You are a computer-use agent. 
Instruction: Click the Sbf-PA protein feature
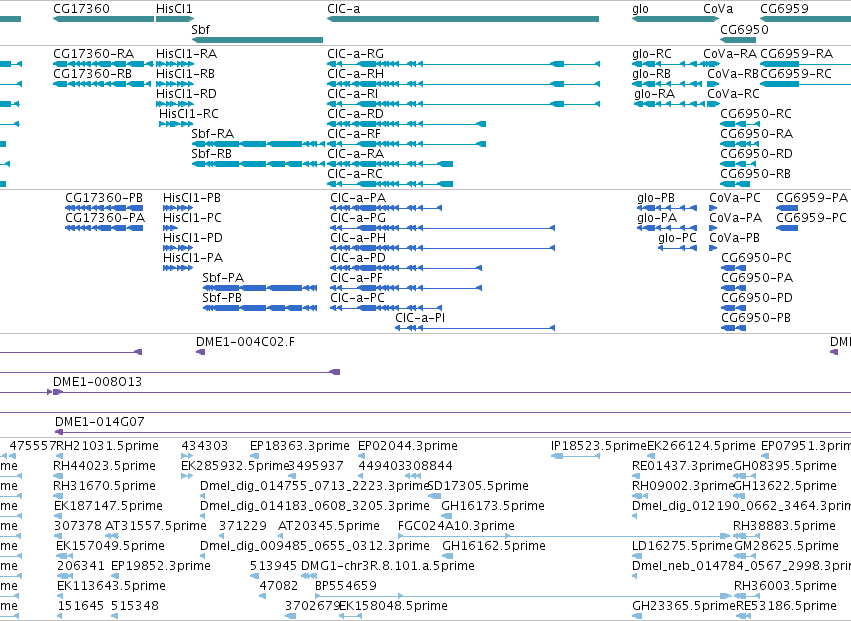[x=260, y=288]
